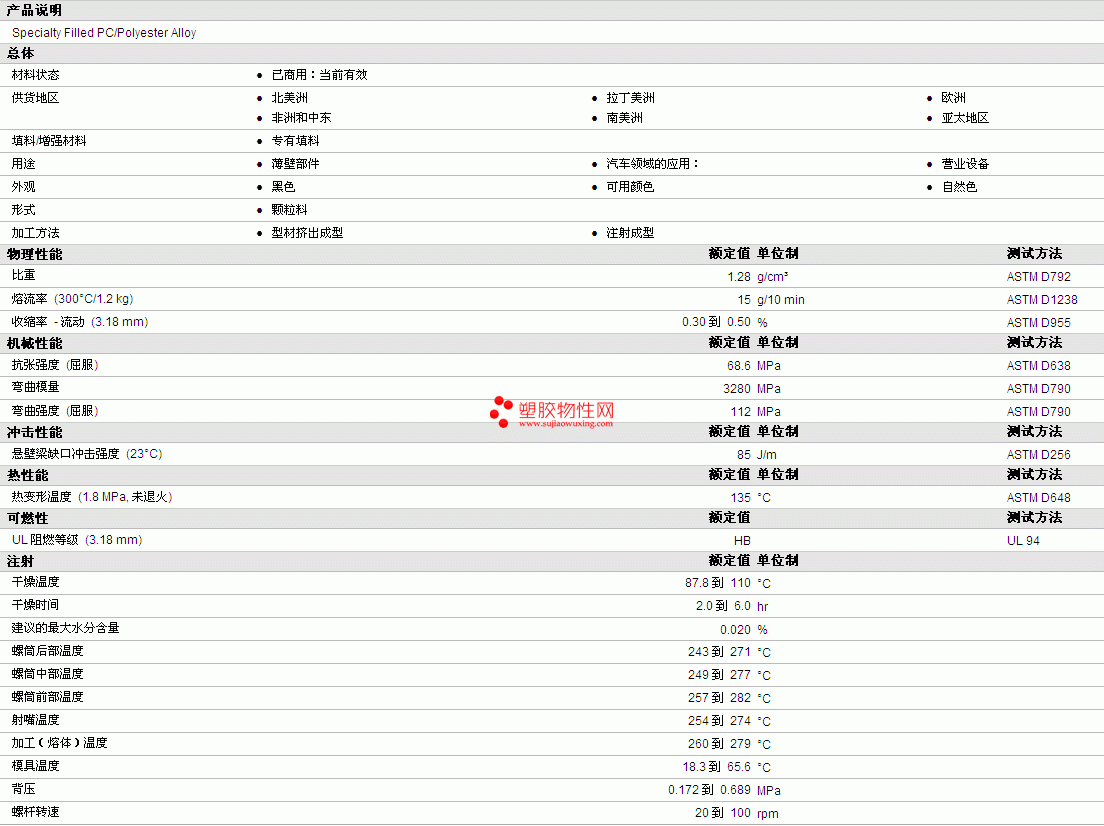This screenshot has height=826, width=1104.
Task: Click the 北美洲 region entry
Action: [289, 98]
